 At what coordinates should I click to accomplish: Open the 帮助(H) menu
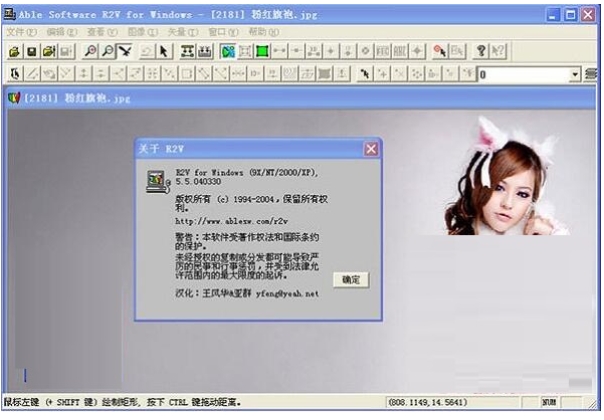pyautogui.click(x=264, y=32)
